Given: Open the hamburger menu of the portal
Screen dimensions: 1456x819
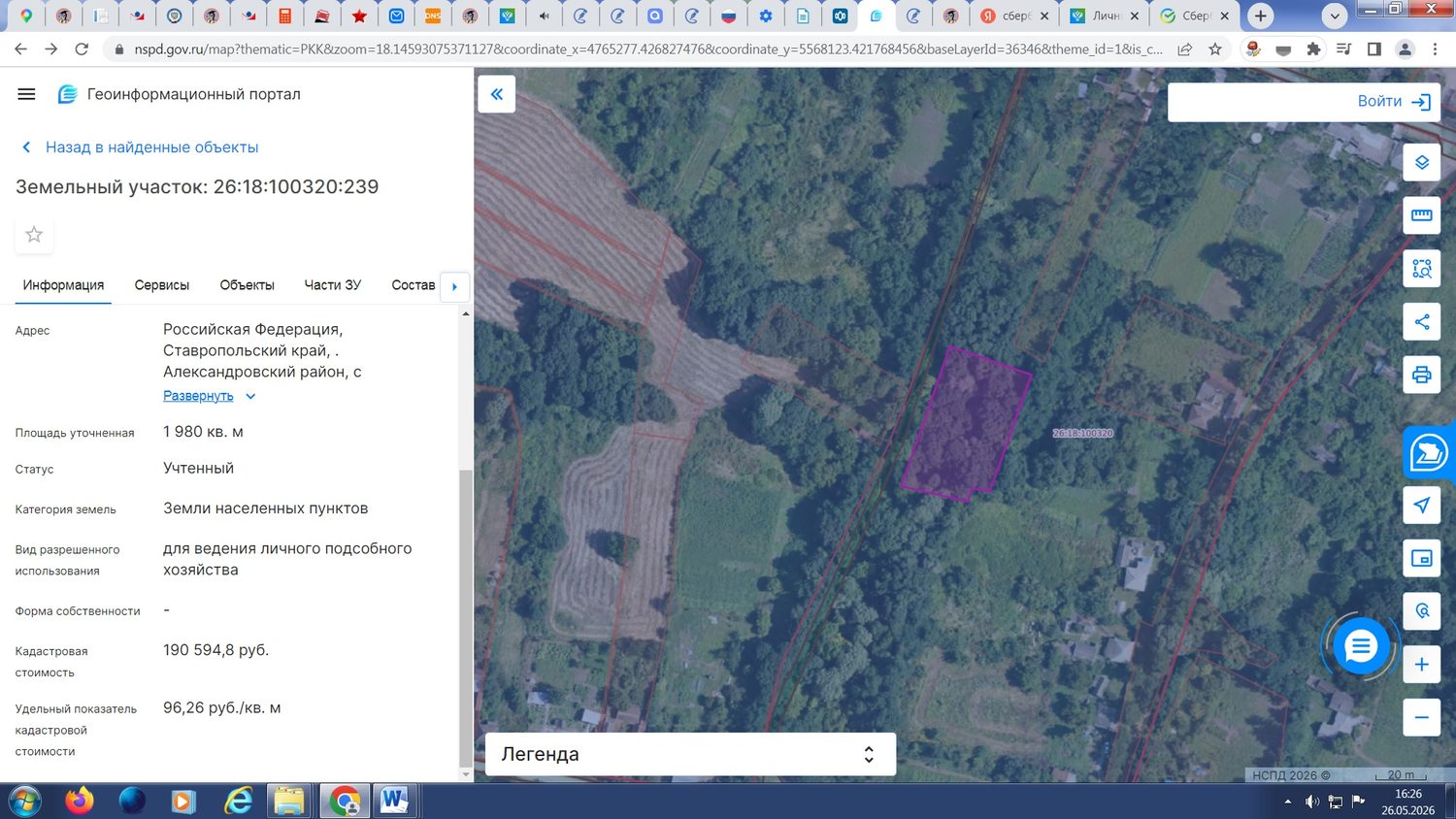Looking at the screenshot, I should (26, 94).
